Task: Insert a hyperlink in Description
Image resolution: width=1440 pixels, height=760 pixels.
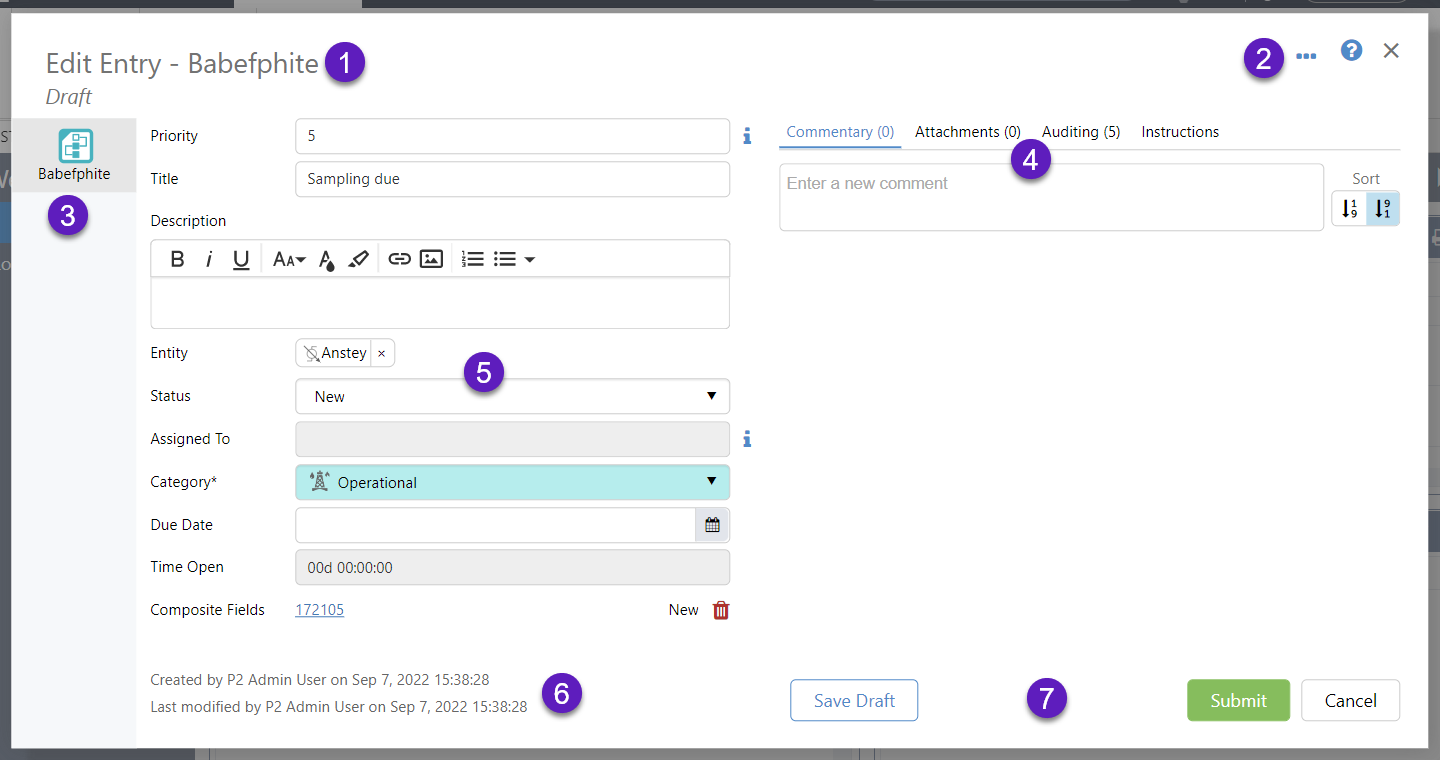Action: click(399, 259)
